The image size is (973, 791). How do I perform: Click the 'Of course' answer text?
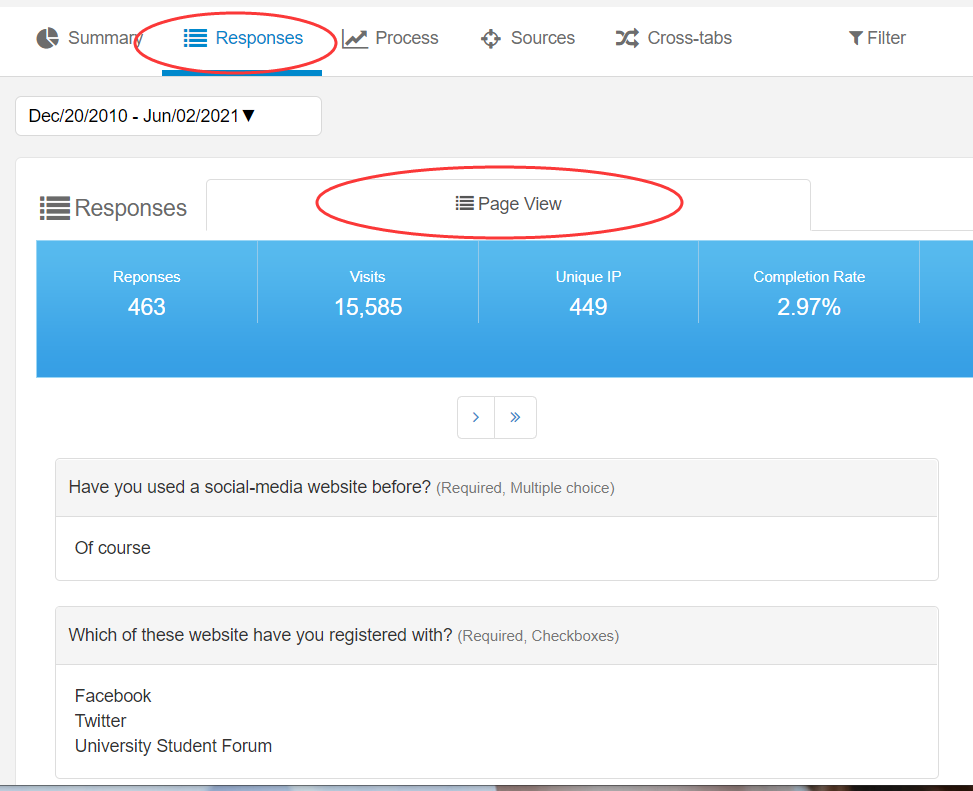(x=113, y=548)
